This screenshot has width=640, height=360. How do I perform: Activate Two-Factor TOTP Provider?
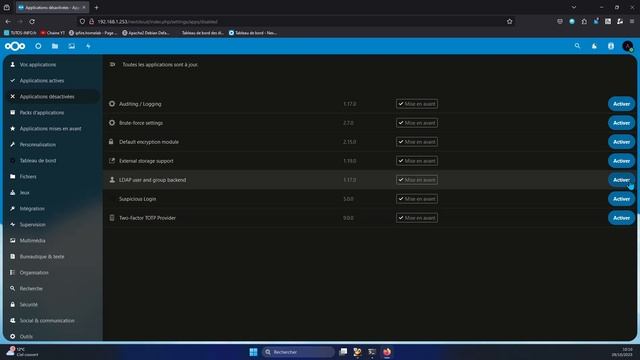[x=621, y=218]
